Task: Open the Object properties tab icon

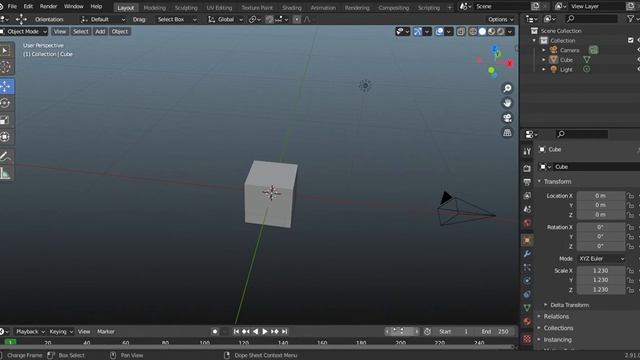Action: click(527, 240)
